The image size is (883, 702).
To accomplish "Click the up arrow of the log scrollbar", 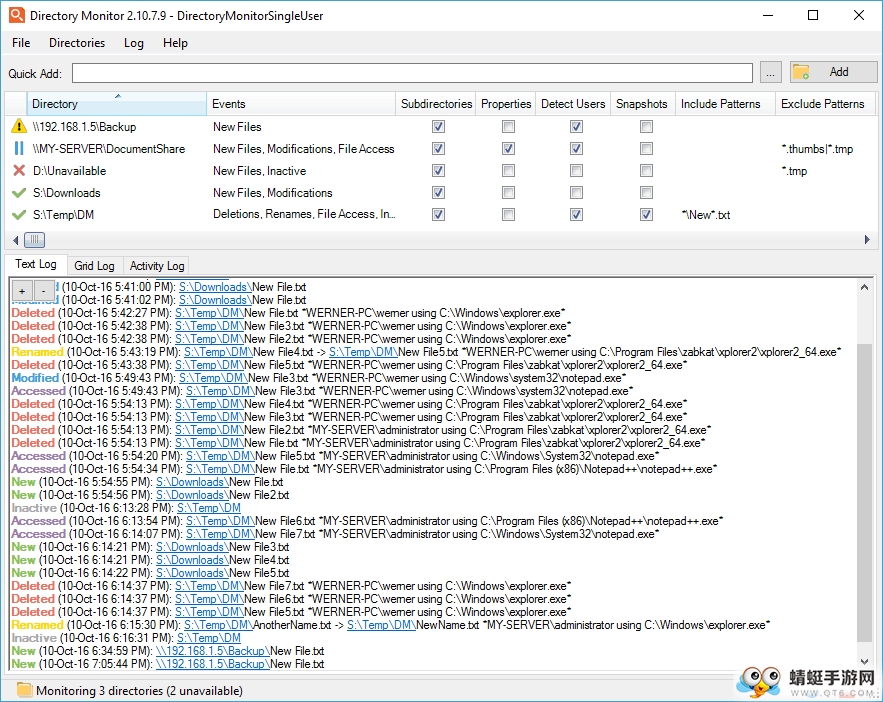I will click(864, 287).
